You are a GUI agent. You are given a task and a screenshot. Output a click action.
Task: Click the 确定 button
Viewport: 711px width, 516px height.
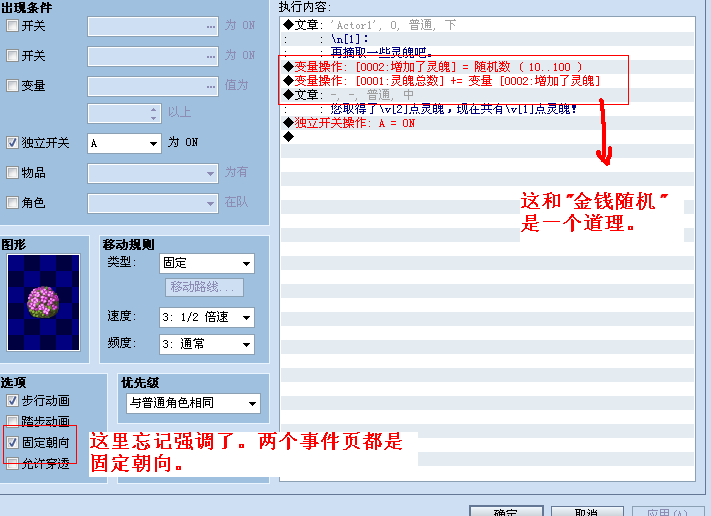tap(506, 511)
